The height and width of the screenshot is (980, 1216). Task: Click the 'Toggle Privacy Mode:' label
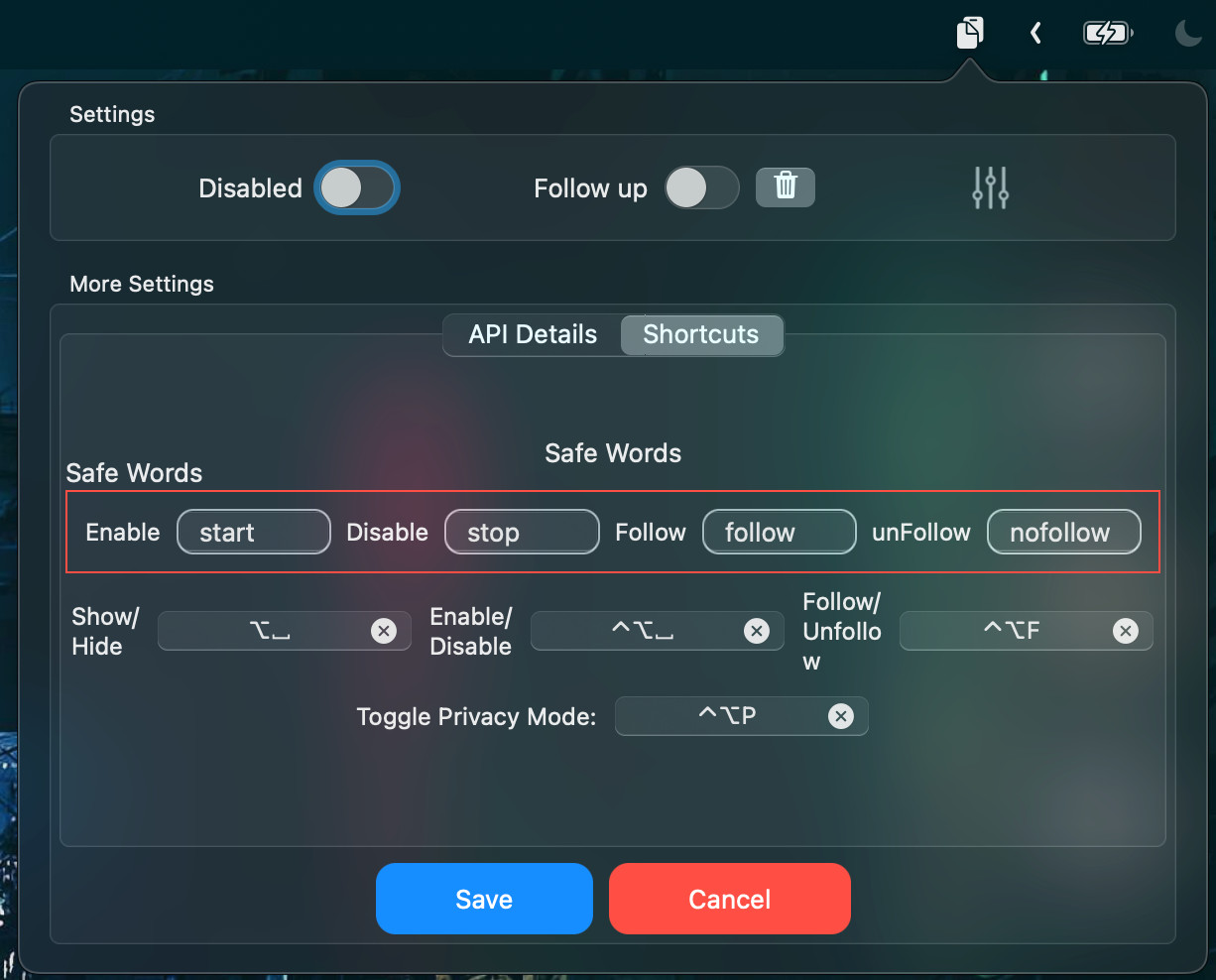tap(476, 717)
